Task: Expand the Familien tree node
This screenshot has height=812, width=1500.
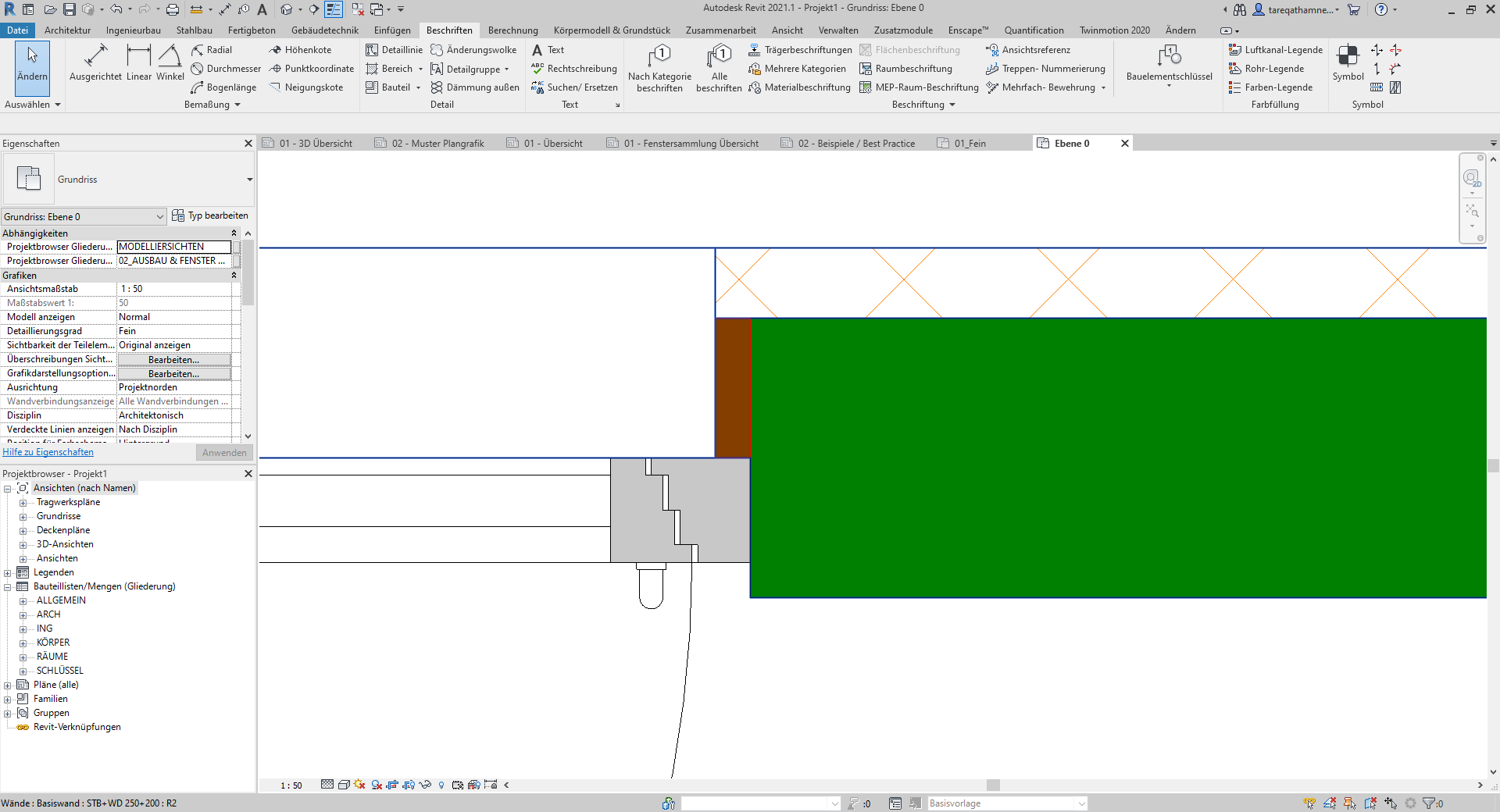Action: coord(8,700)
